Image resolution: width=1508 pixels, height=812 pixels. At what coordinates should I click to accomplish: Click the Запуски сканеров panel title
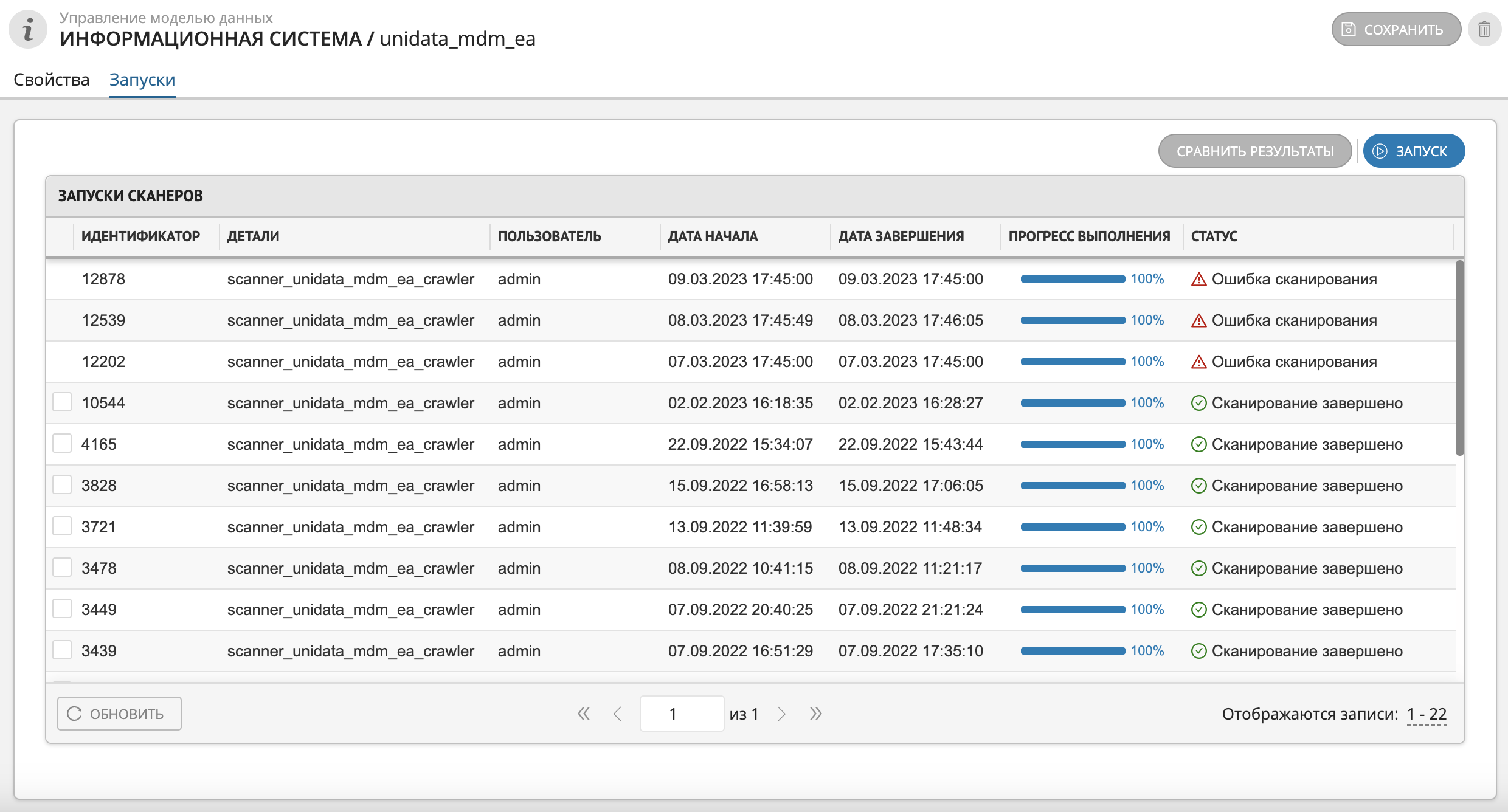pos(131,196)
